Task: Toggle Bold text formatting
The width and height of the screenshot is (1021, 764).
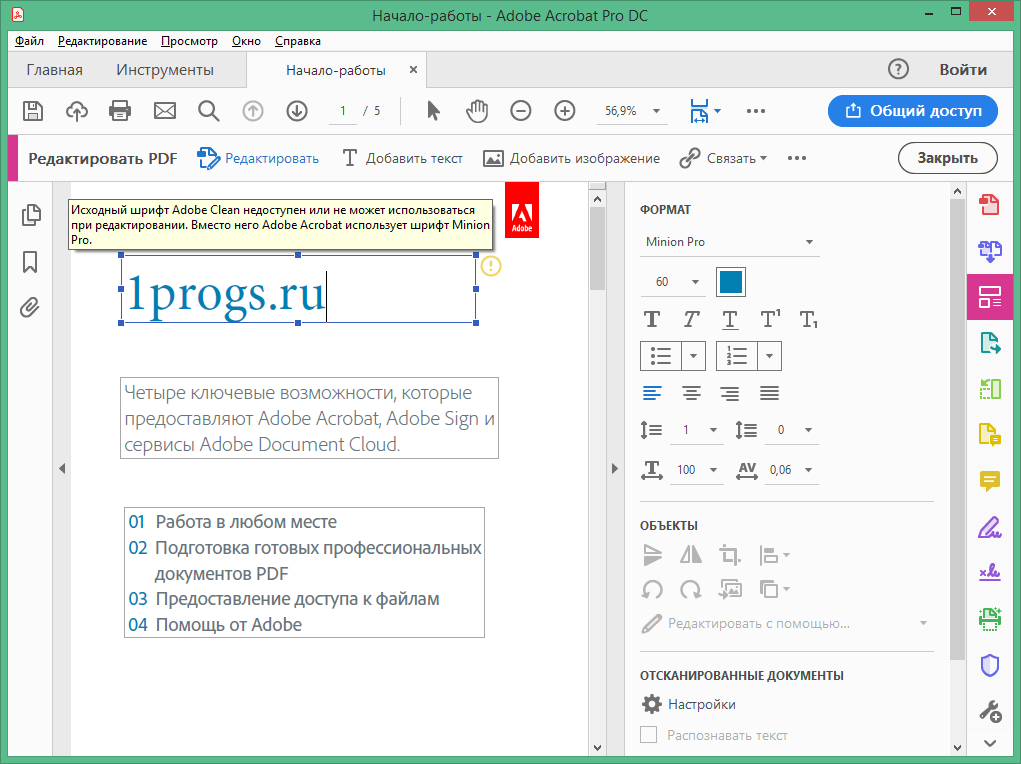Action: click(652, 319)
